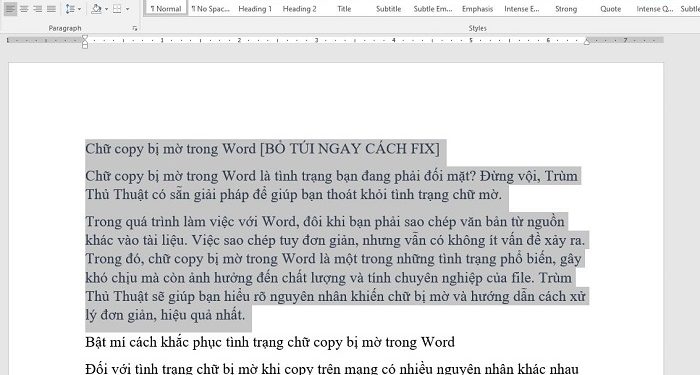This screenshot has height=375, width=700.
Task: Click the title line 'Chữ copy bị mờ trong Word [BỎ TÚI'
Action: [x=262, y=149]
